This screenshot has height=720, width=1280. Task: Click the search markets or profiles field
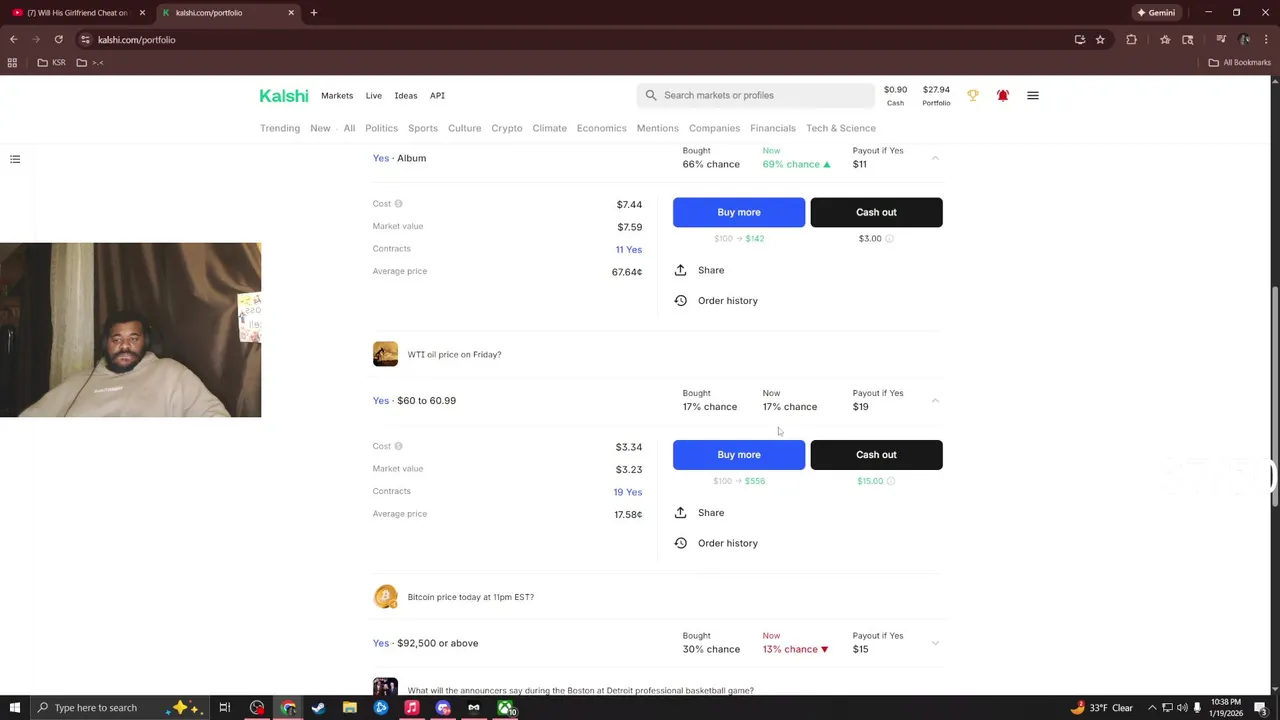(x=755, y=96)
